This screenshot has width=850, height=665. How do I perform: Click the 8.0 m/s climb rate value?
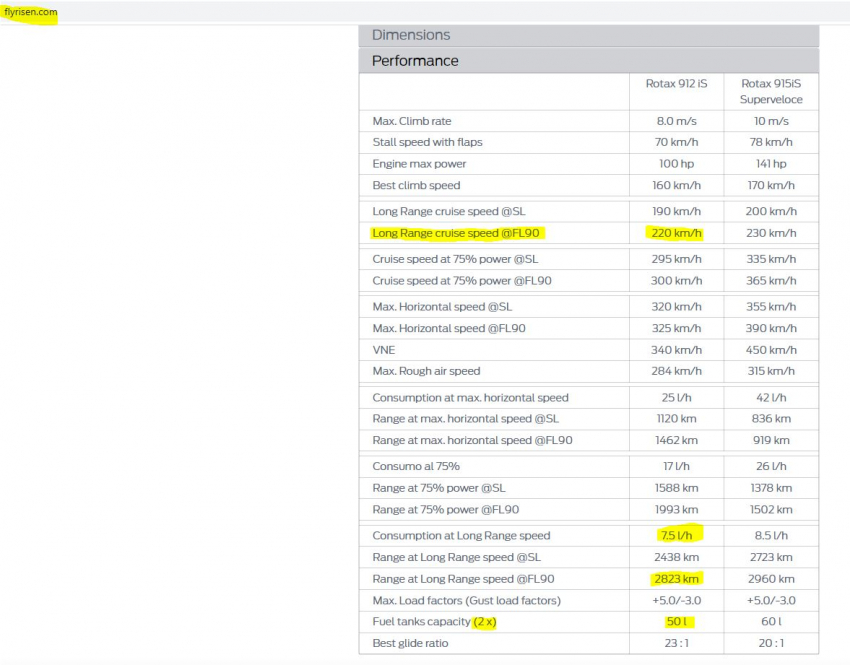(677, 121)
